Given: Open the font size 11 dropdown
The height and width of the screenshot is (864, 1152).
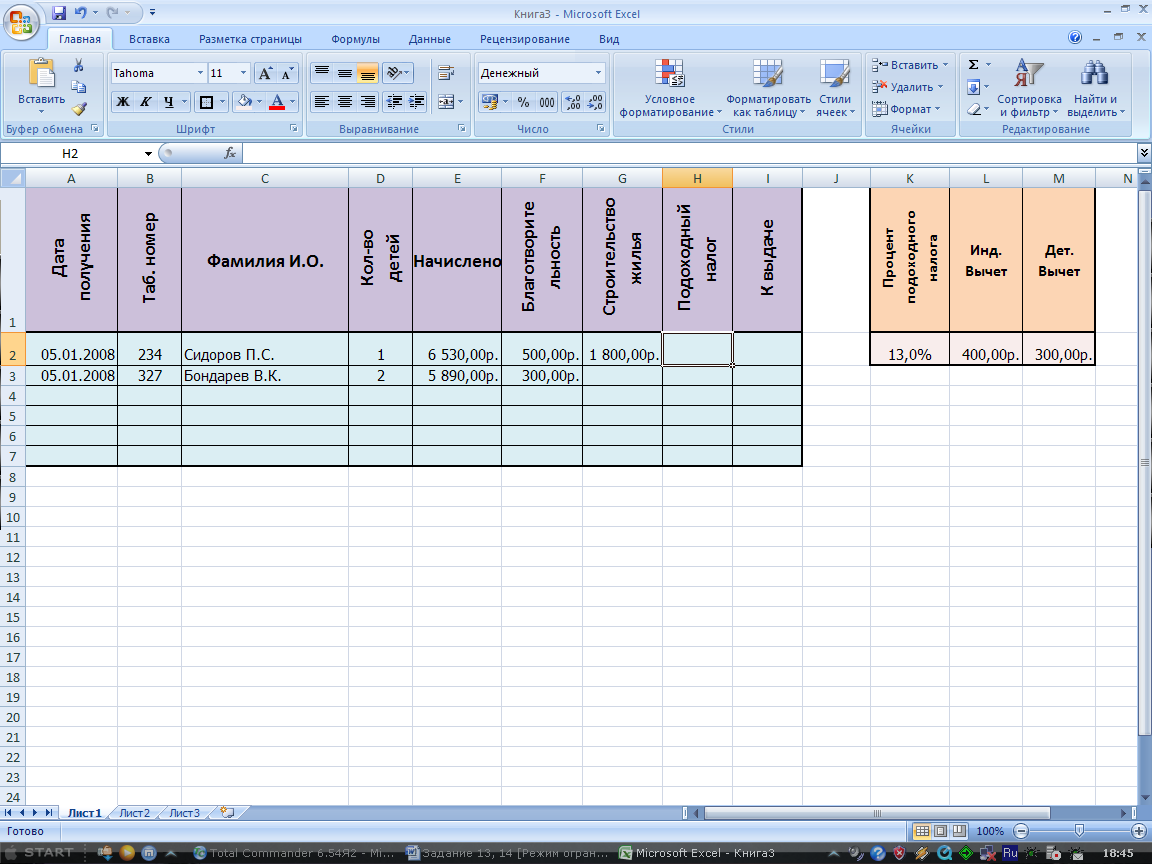Looking at the screenshot, I should (x=243, y=73).
